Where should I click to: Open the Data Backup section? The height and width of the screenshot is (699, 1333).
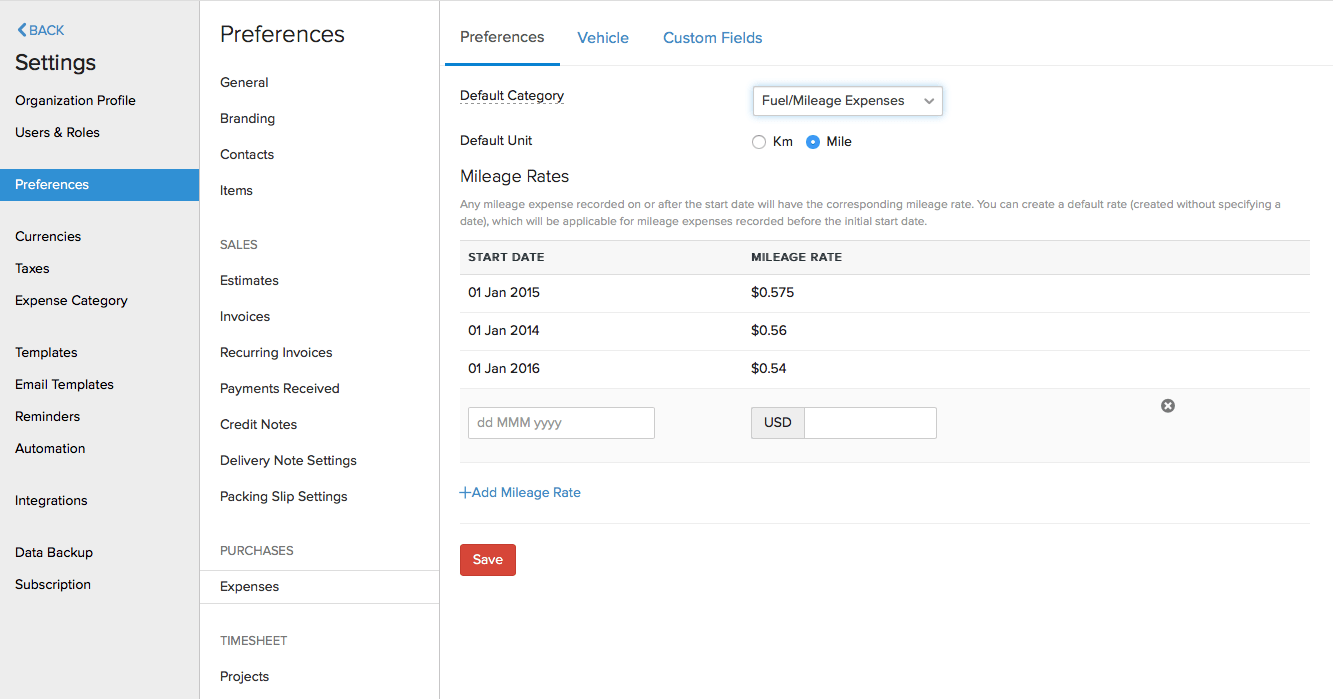coord(54,552)
